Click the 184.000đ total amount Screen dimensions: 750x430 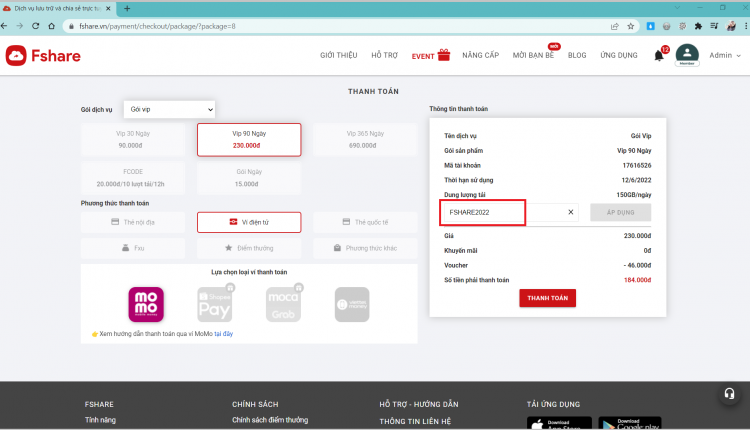click(x=637, y=280)
